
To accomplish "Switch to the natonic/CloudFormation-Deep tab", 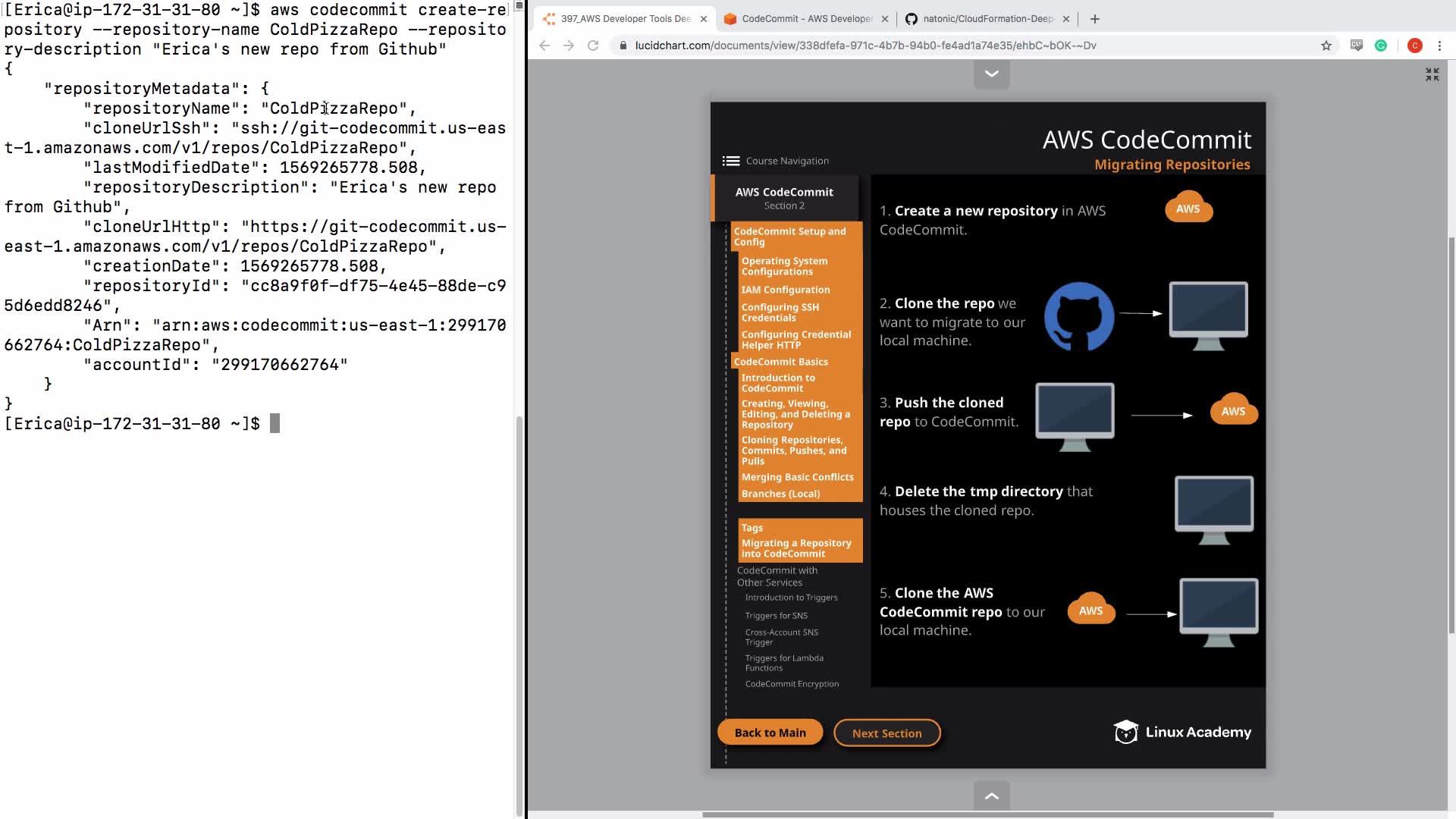I will 987,19.
